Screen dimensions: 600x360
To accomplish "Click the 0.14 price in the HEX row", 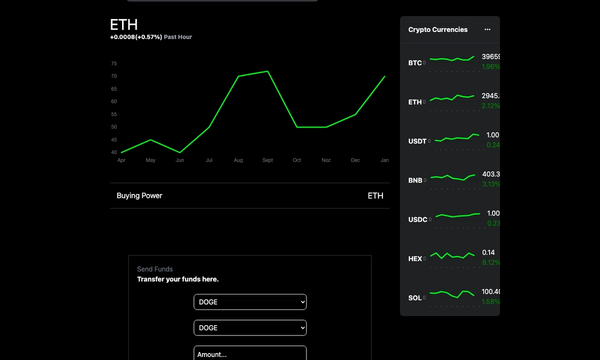I will coord(488,252).
